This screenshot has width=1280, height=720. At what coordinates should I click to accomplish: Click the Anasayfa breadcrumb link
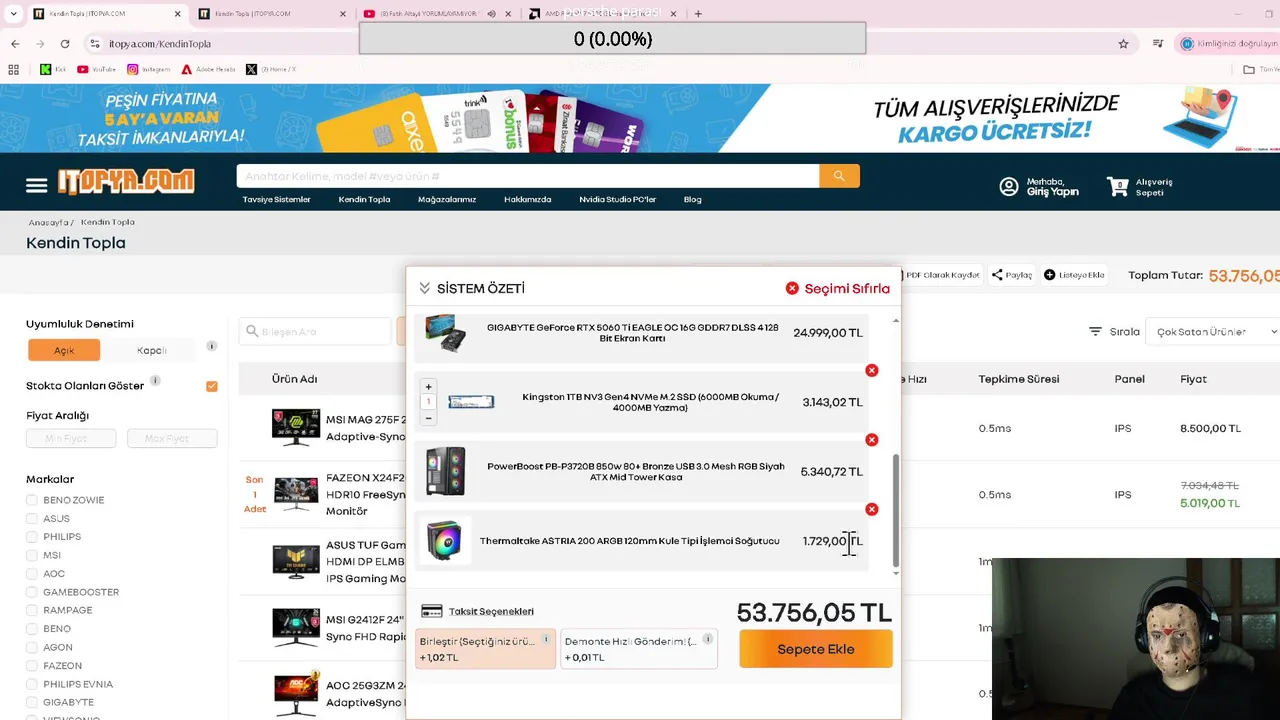pos(48,222)
